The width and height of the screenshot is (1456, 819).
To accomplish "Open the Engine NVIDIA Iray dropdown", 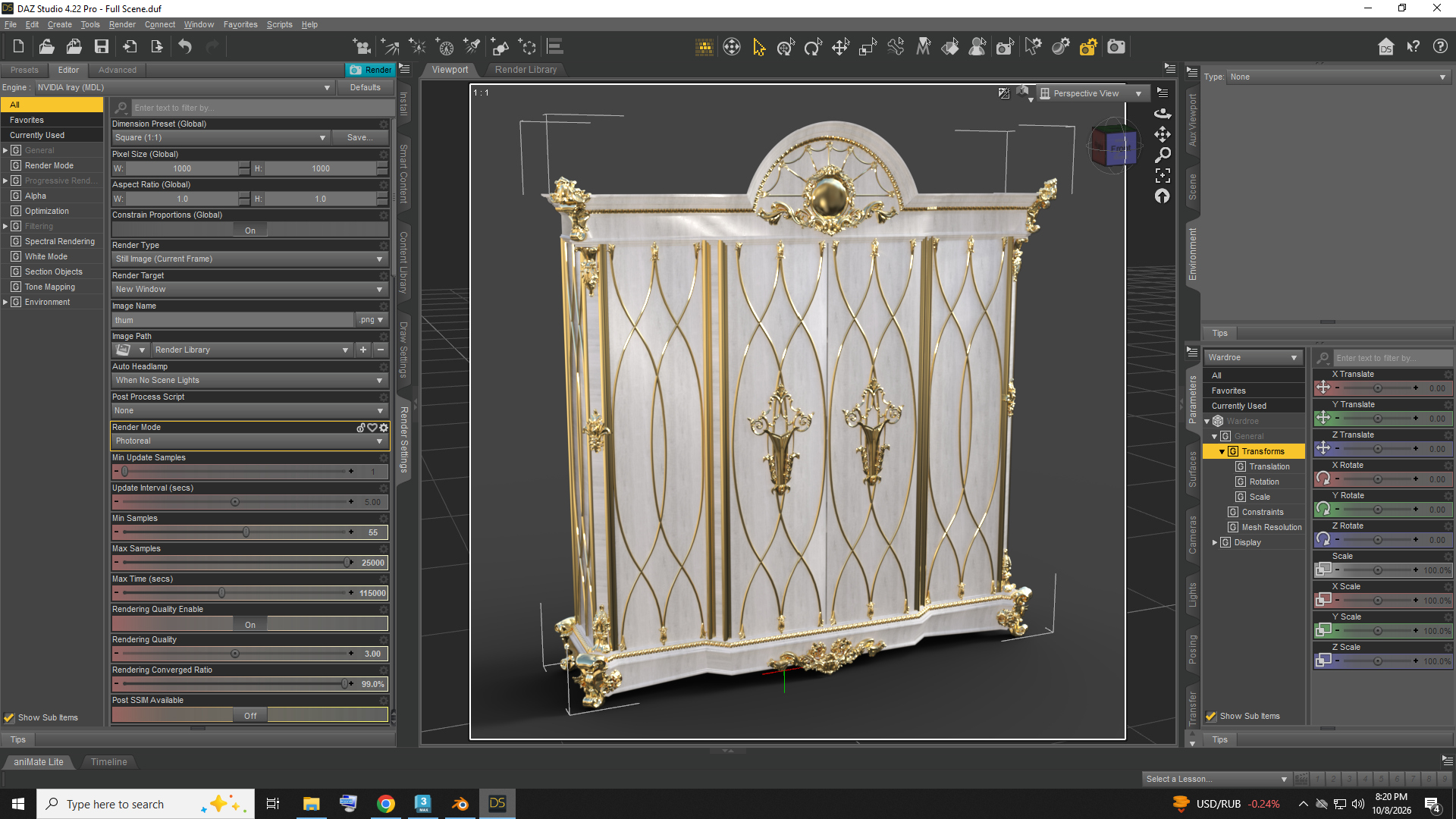I will 184,88.
